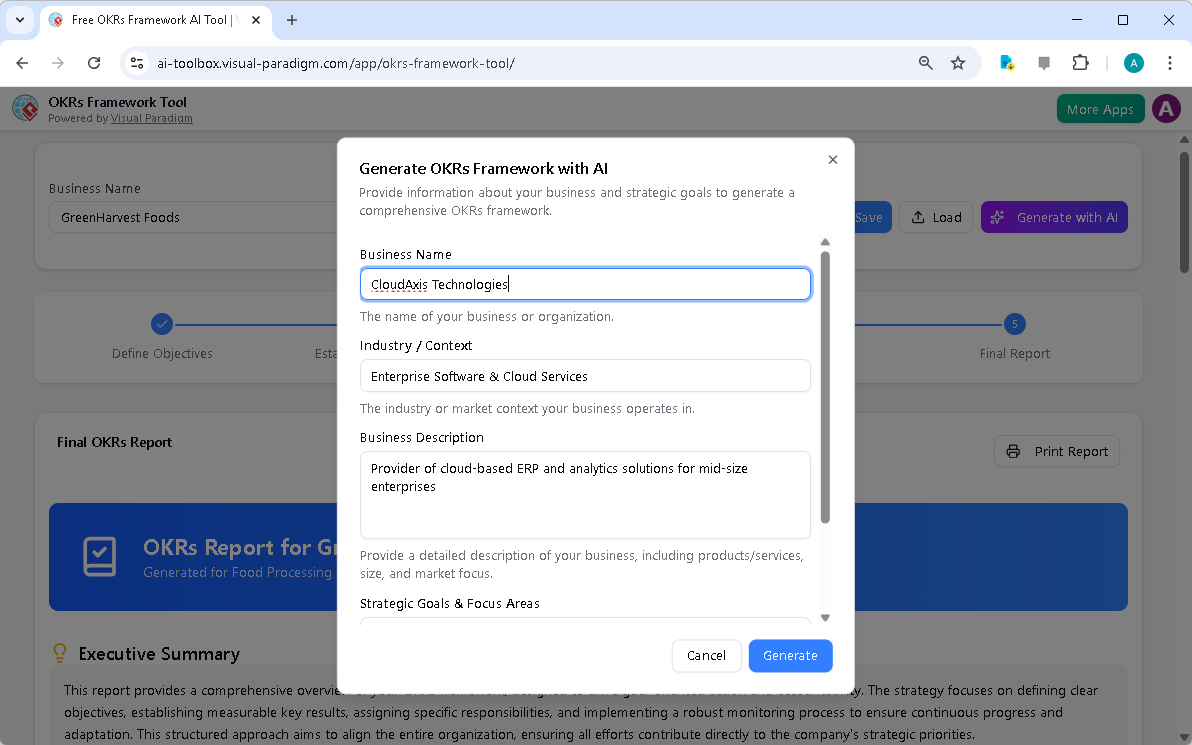The width and height of the screenshot is (1192, 745).
Task: Click inside the Business Name field
Action: 585,284
